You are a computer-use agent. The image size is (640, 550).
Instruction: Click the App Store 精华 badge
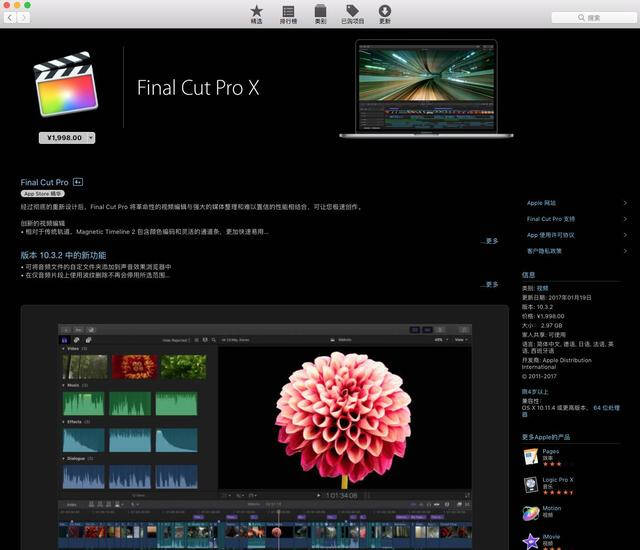click(x=43, y=194)
